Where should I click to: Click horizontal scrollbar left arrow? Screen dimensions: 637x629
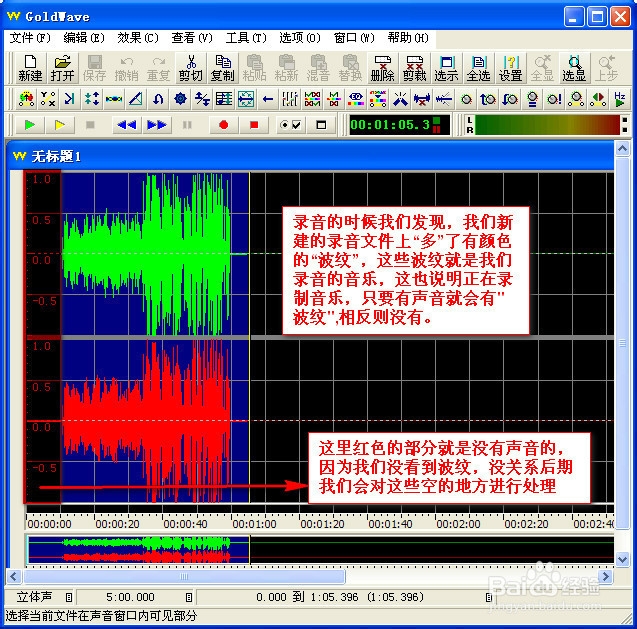(14, 576)
